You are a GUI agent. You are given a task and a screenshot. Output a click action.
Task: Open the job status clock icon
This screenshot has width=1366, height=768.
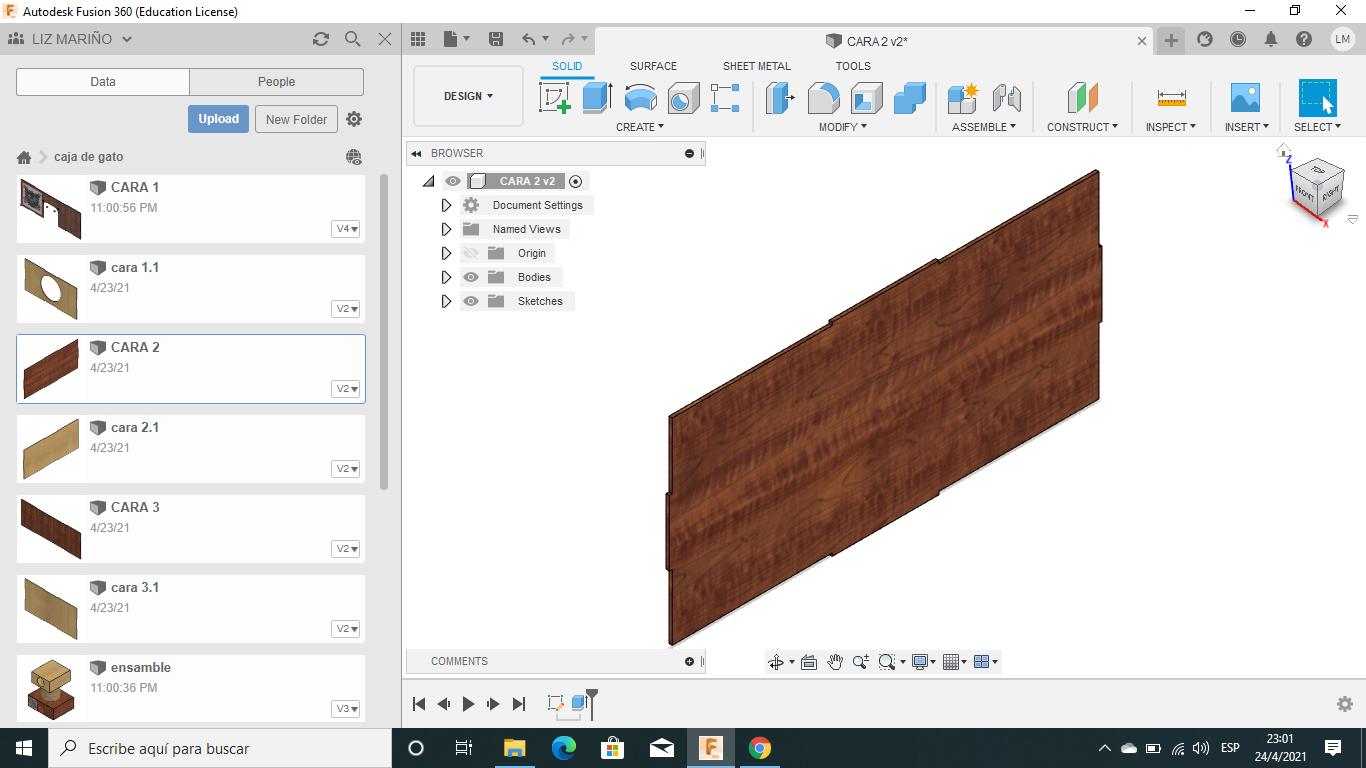coord(1238,39)
